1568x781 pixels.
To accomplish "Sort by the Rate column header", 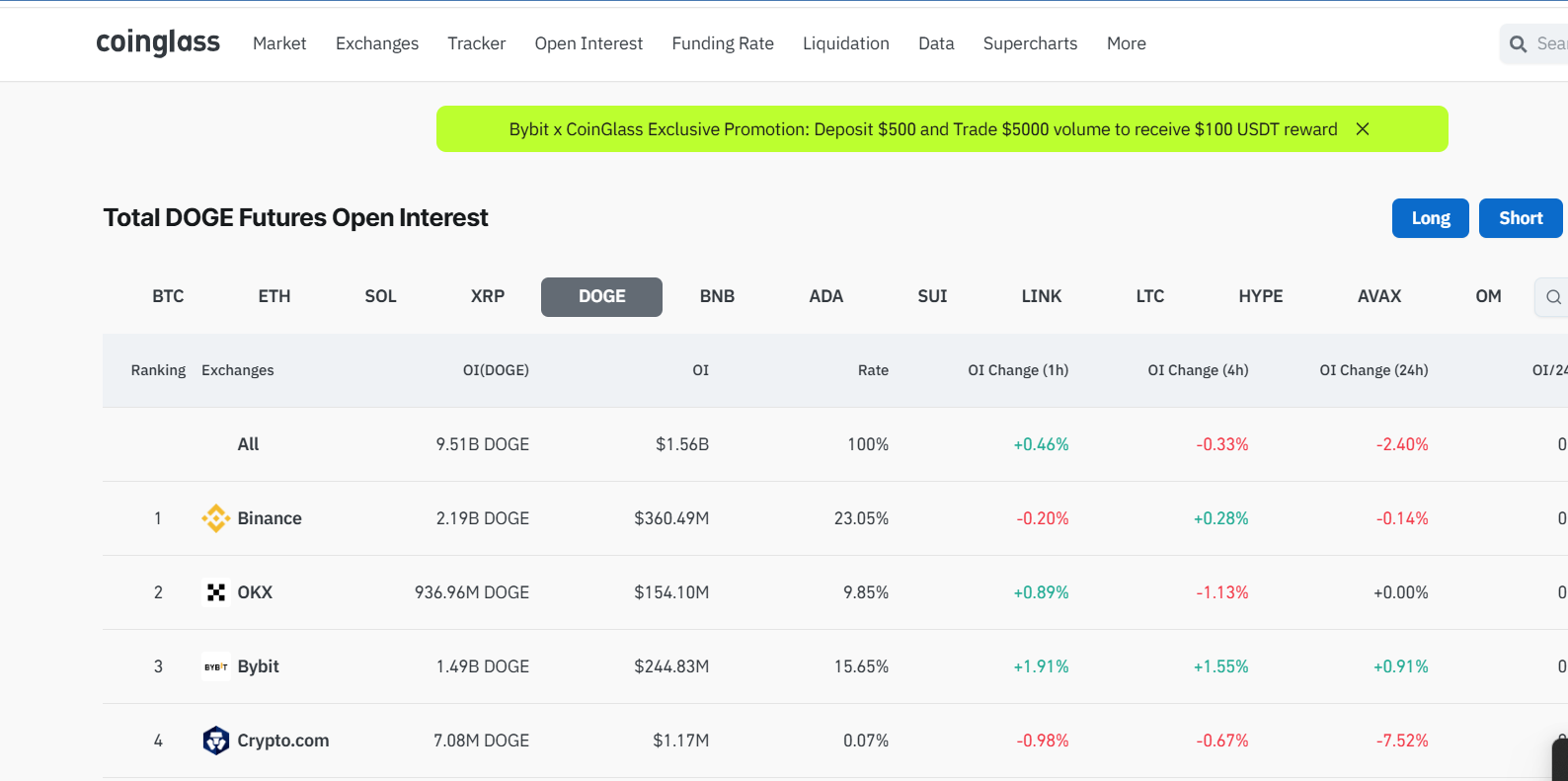I will [x=873, y=370].
